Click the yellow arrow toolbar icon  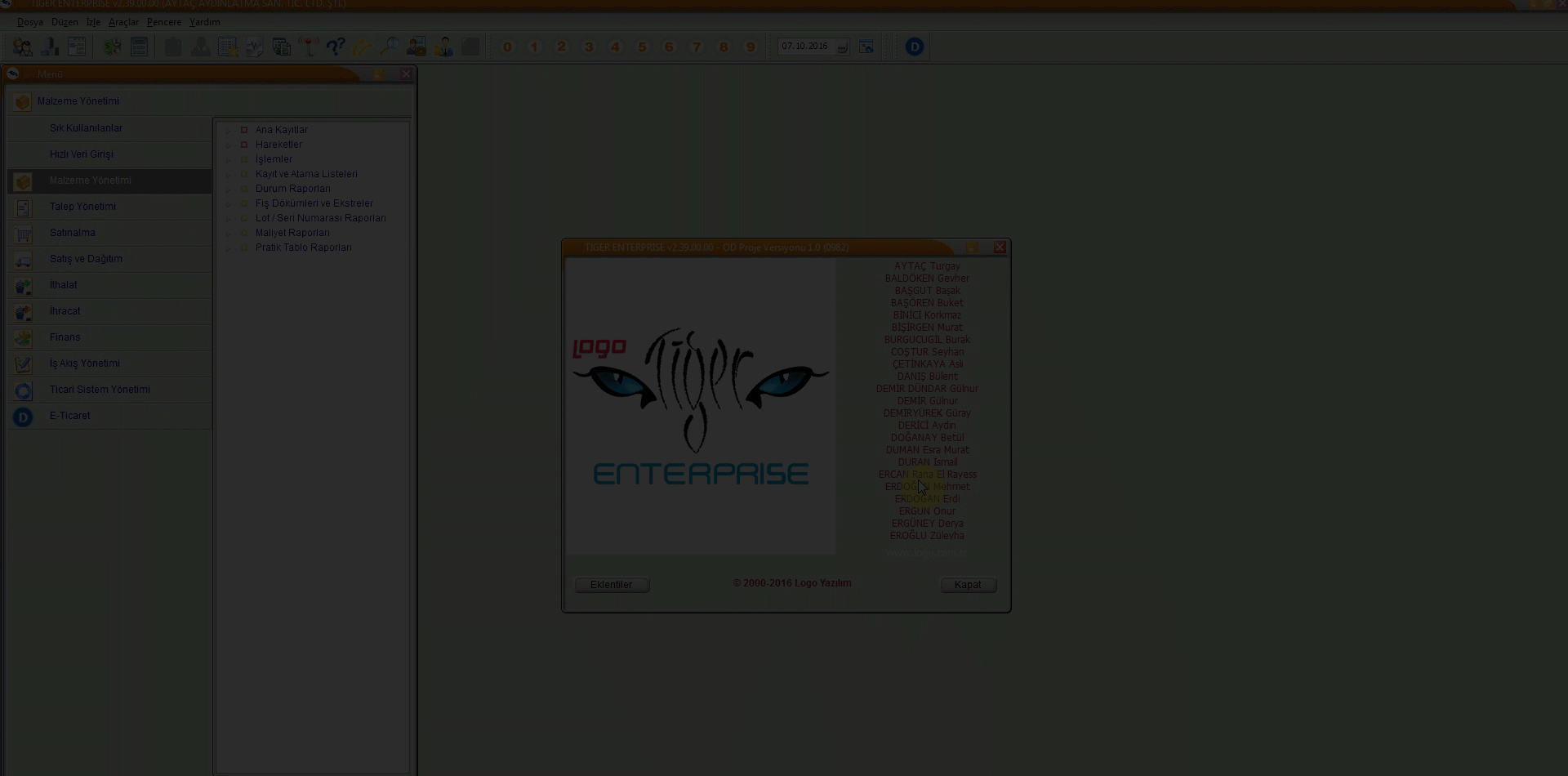pyautogui.click(x=363, y=47)
